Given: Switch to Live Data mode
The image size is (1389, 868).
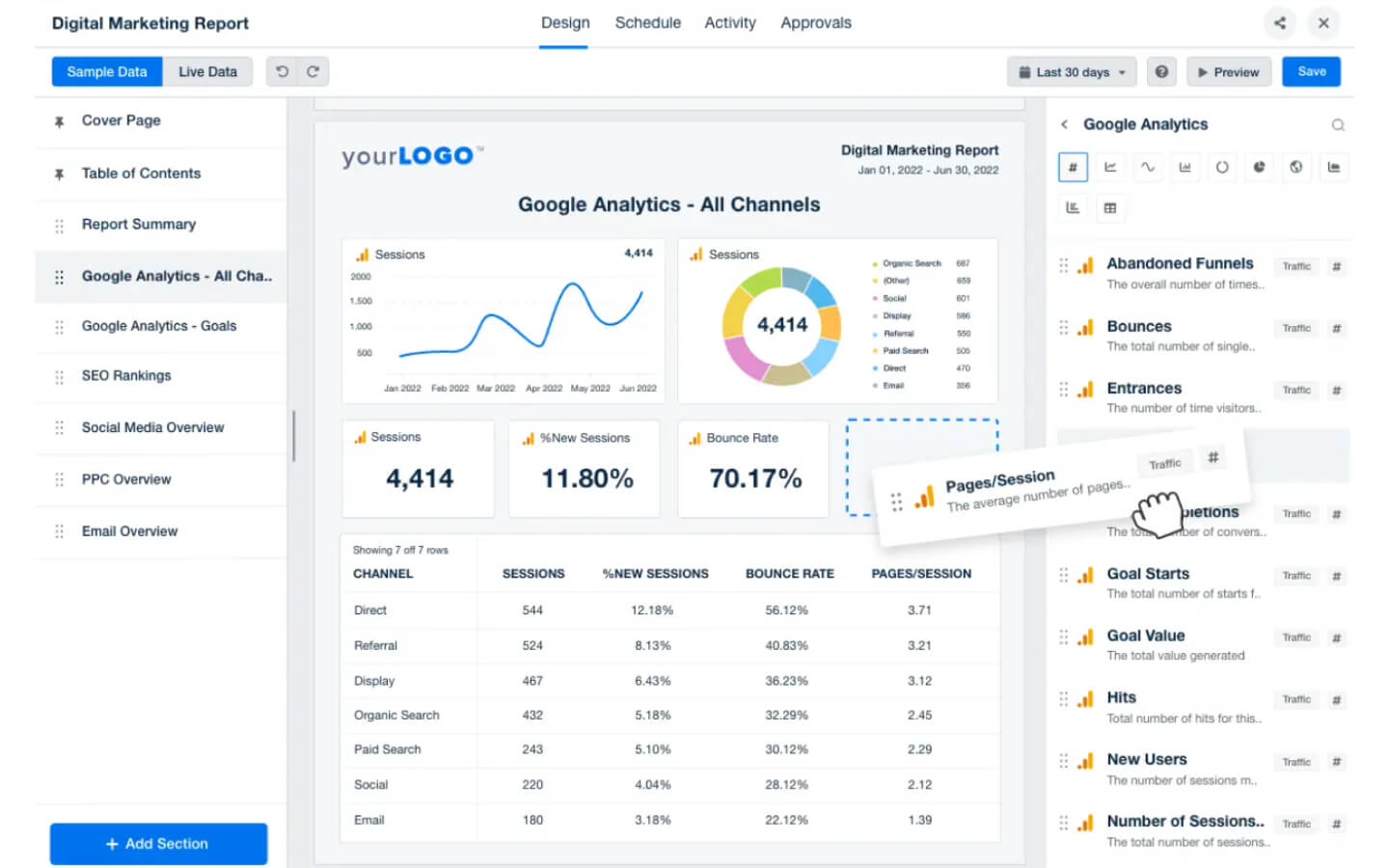Looking at the screenshot, I should pyautogui.click(x=207, y=70).
